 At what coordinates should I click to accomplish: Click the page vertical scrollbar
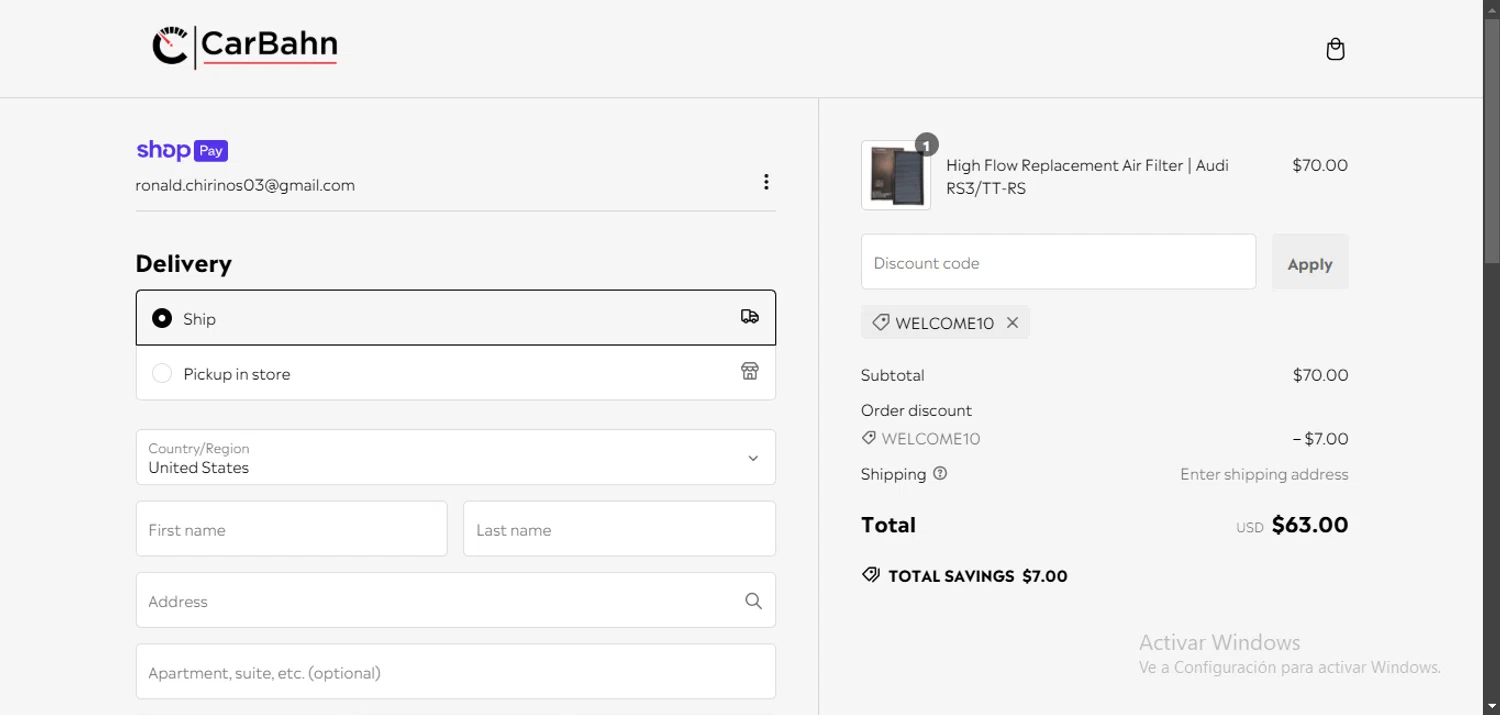(x=1491, y=140)
